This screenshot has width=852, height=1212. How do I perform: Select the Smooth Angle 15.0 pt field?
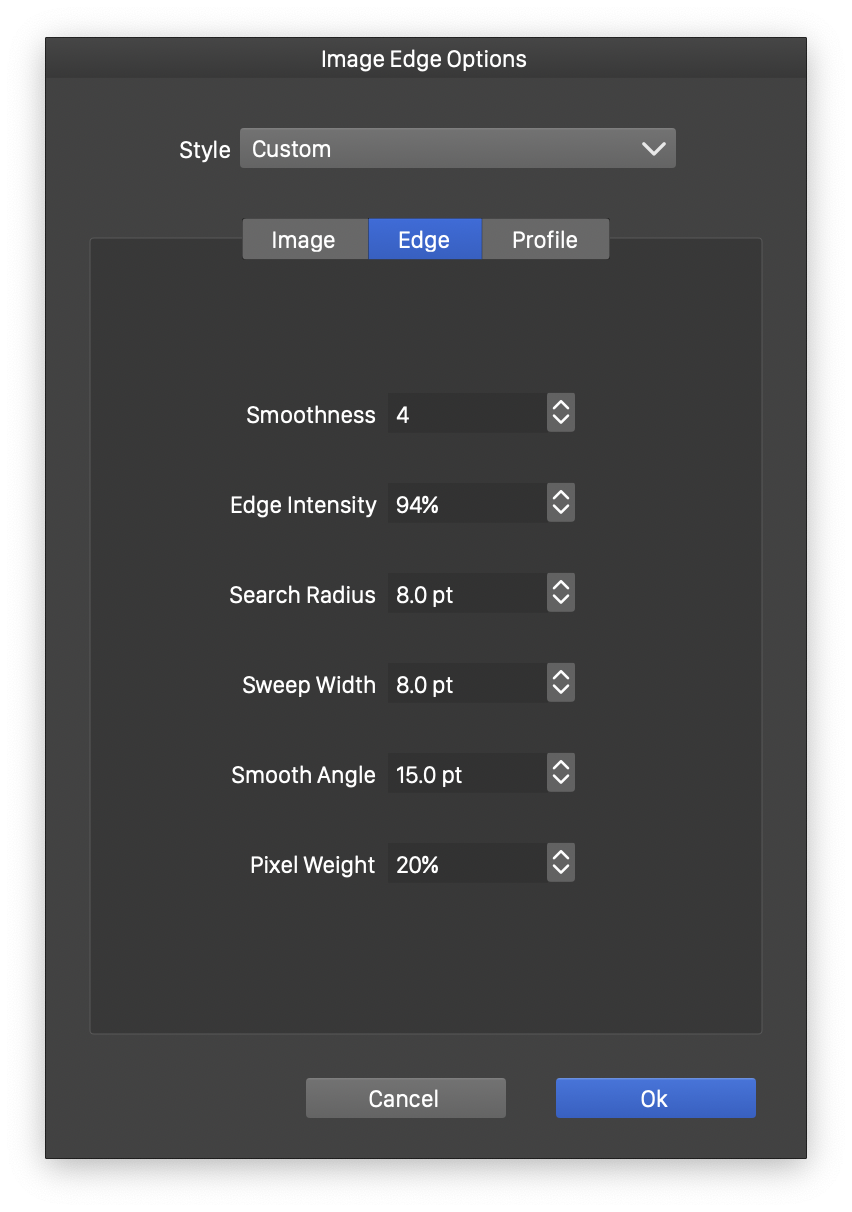(467, 775)
